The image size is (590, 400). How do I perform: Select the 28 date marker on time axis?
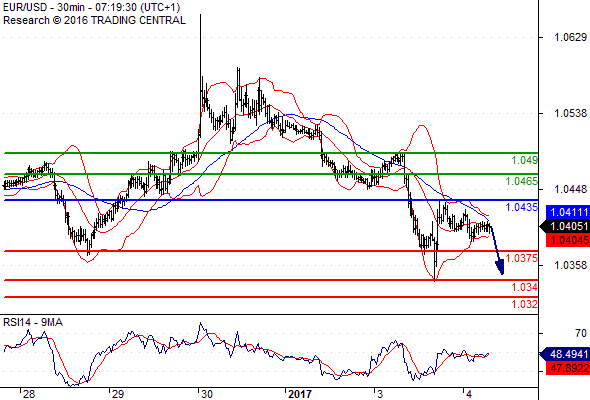pyautogui.click(x=29, y=394)
